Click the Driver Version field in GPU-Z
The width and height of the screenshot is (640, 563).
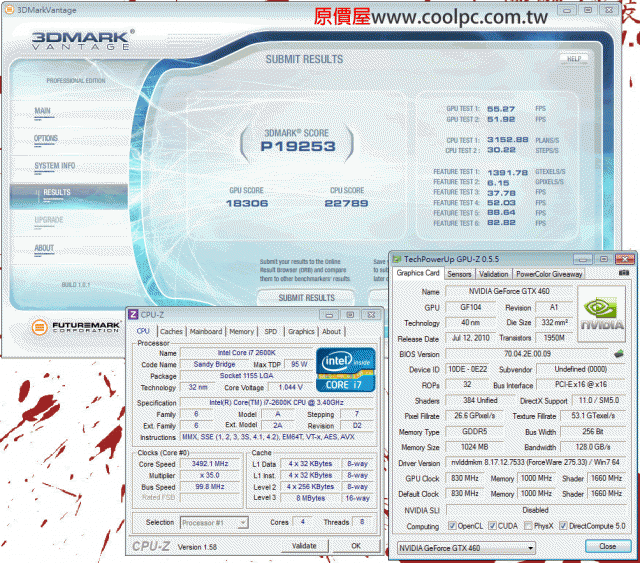click(535, 463)
